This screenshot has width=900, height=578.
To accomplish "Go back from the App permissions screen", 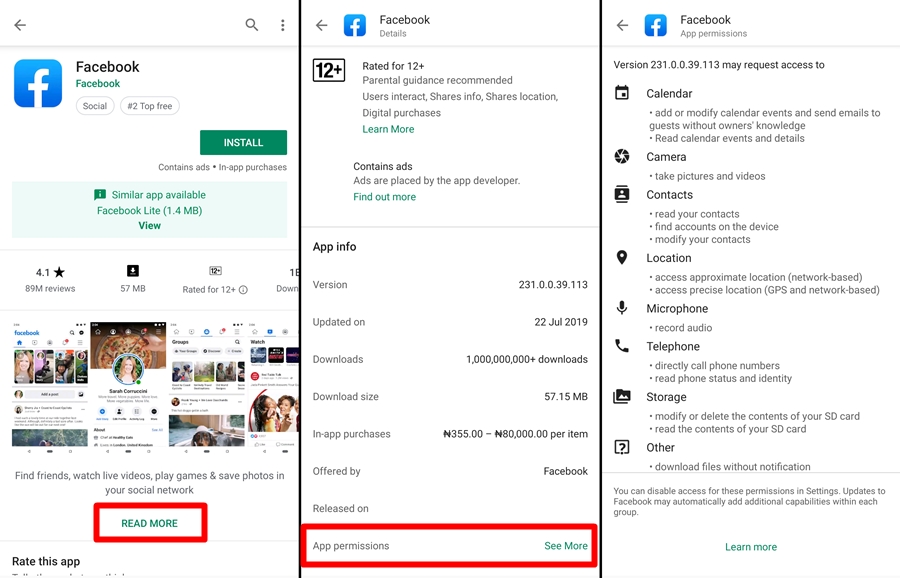I will point(622,25).
